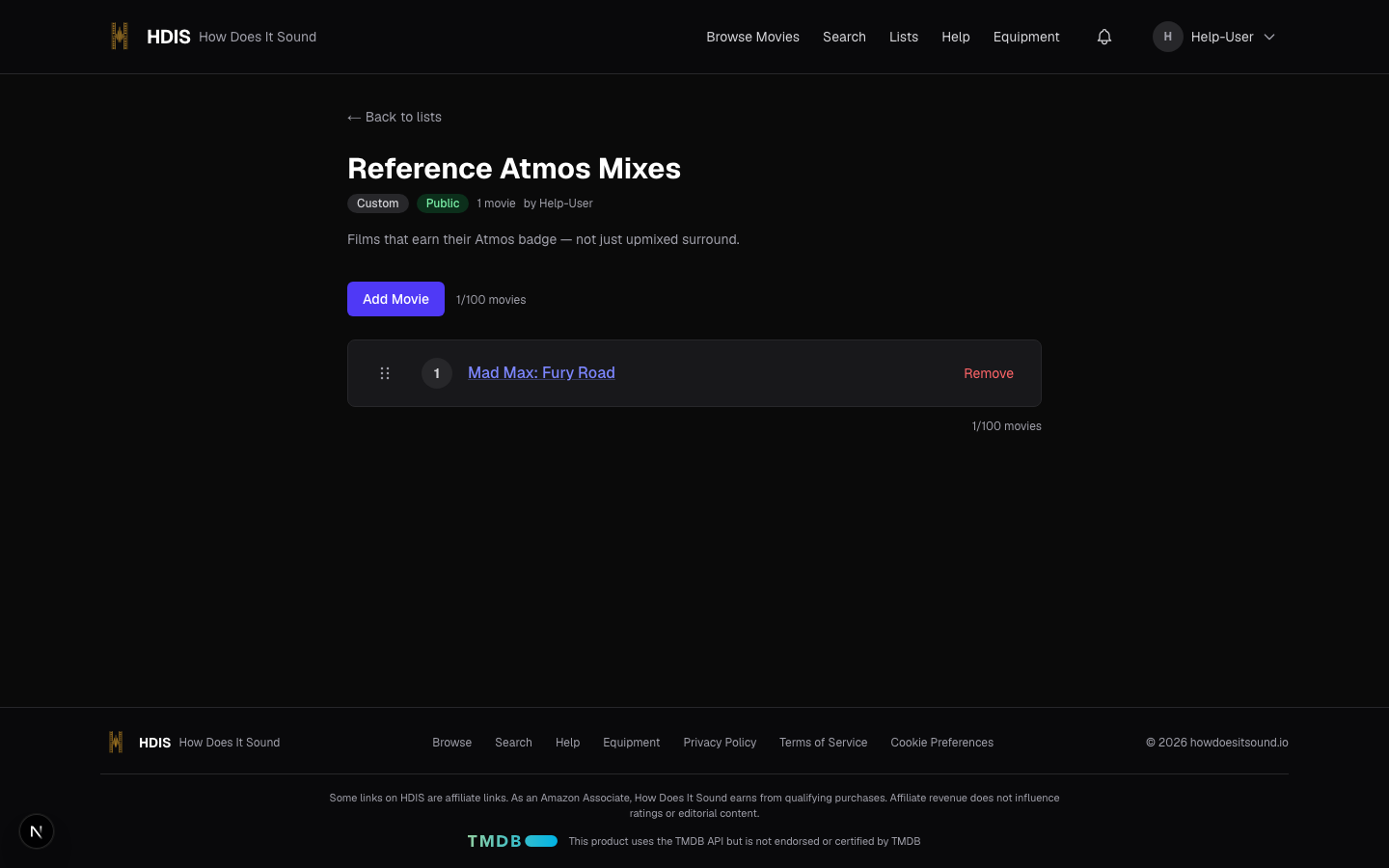1389x868 pixels.
Task: Click the Help link in the footer
Action: click(567, 743)
